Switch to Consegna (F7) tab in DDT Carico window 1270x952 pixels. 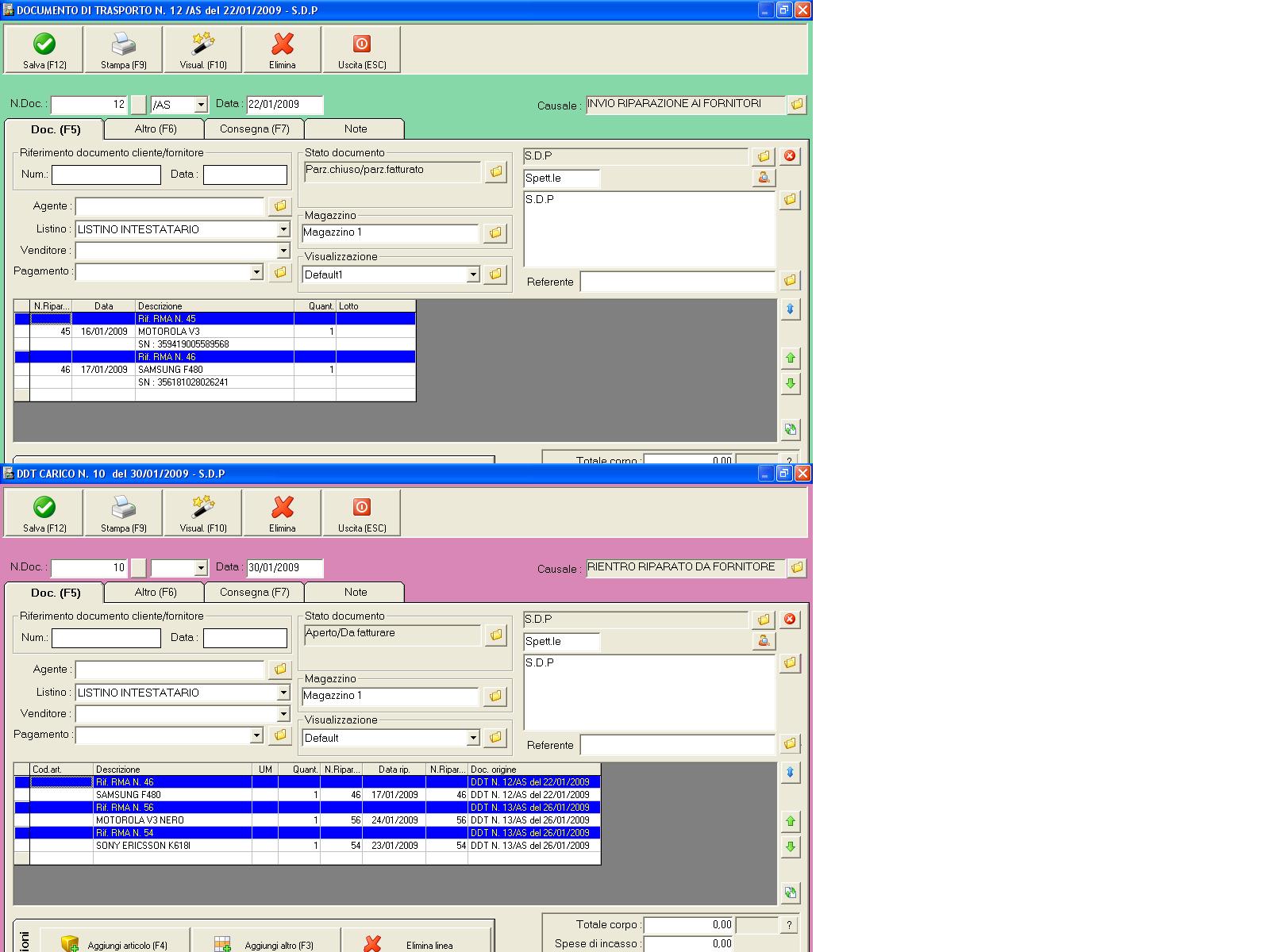coord(255,592)
